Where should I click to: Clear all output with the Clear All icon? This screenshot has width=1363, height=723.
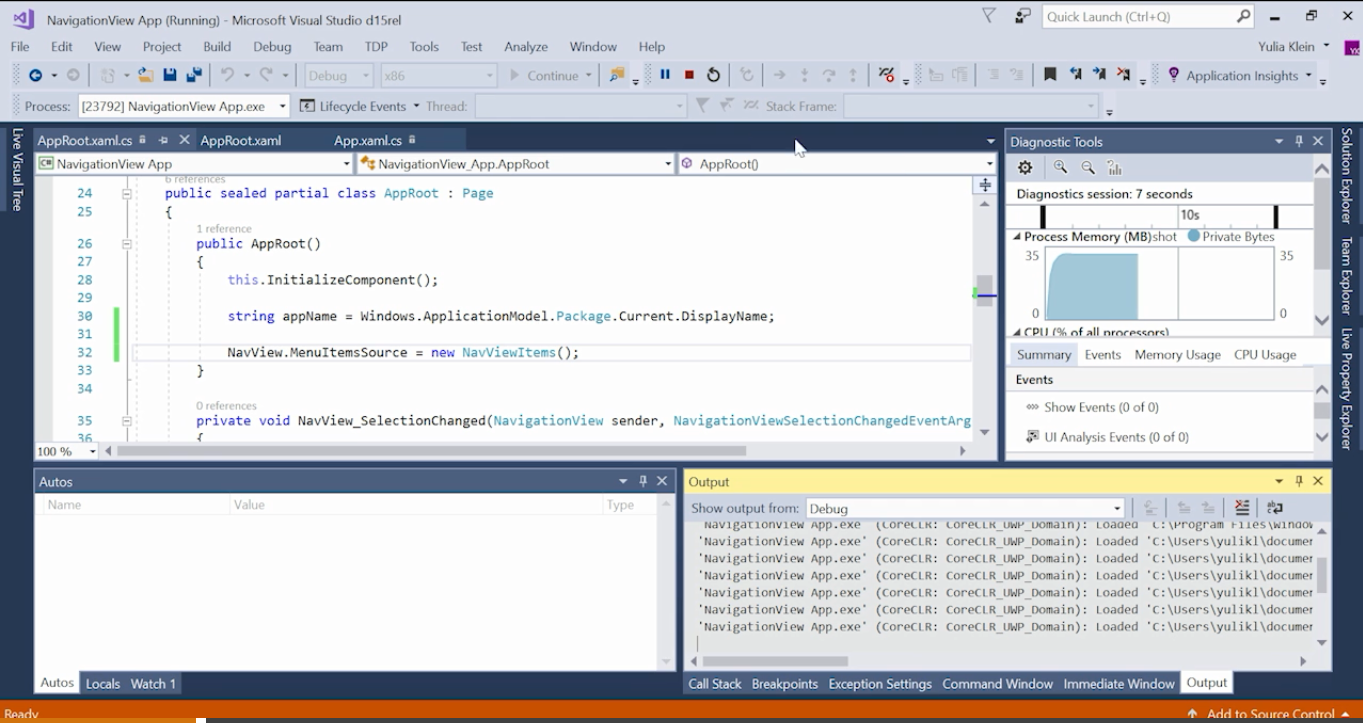pos(1242,508)
